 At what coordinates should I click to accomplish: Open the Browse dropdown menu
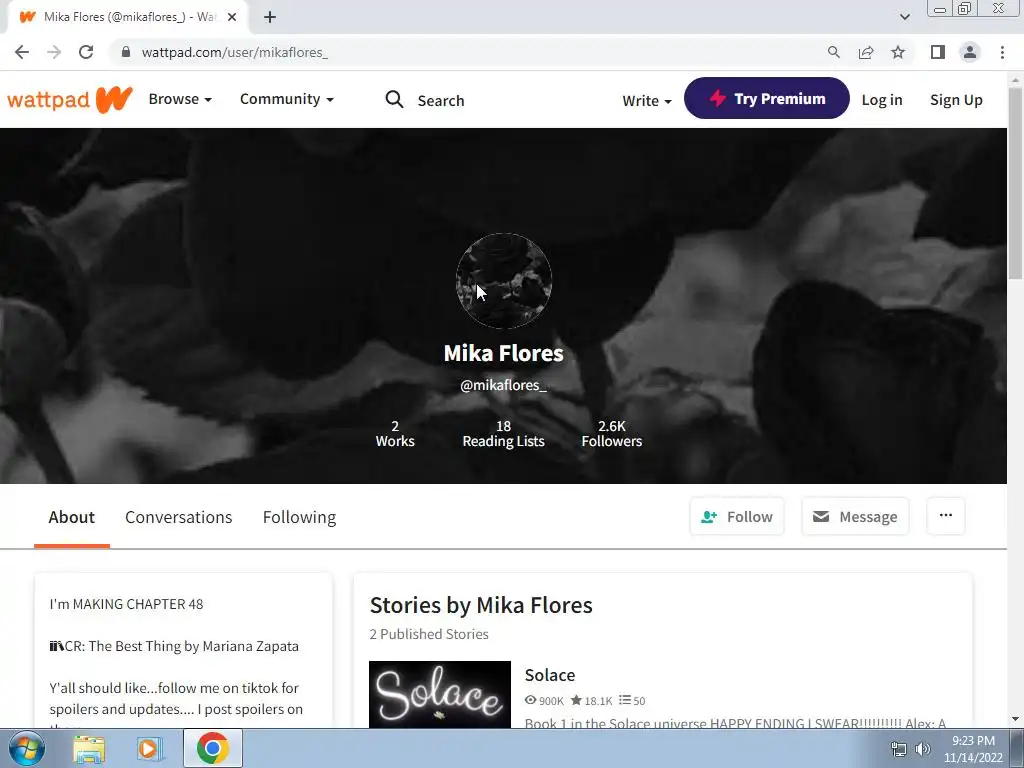[x=180, y=99]
